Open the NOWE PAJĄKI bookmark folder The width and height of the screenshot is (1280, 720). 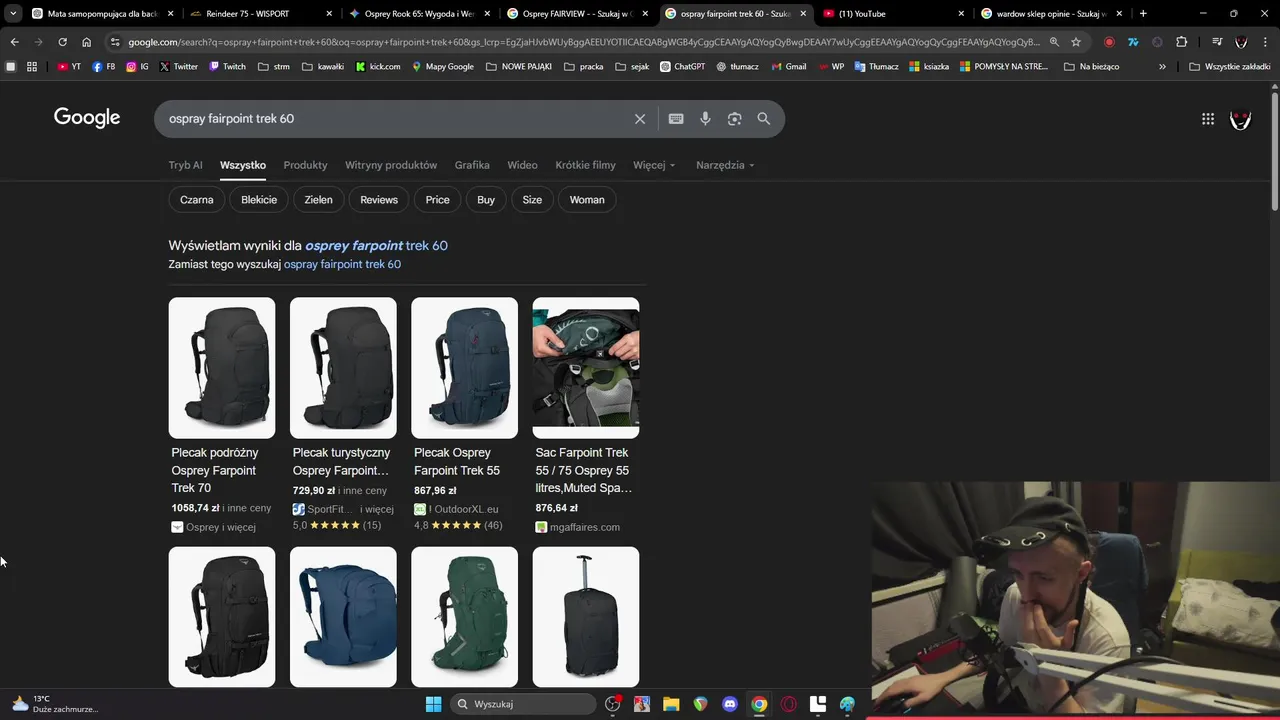click(x=519, y=66)
